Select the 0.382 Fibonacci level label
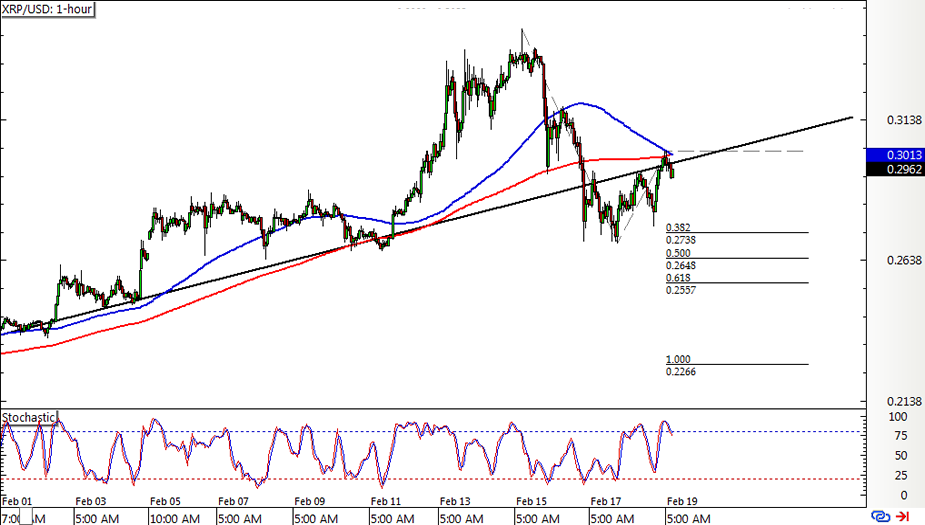Image resolution: width=925 pixels, height=525 pixels. (x=678, y=228)
